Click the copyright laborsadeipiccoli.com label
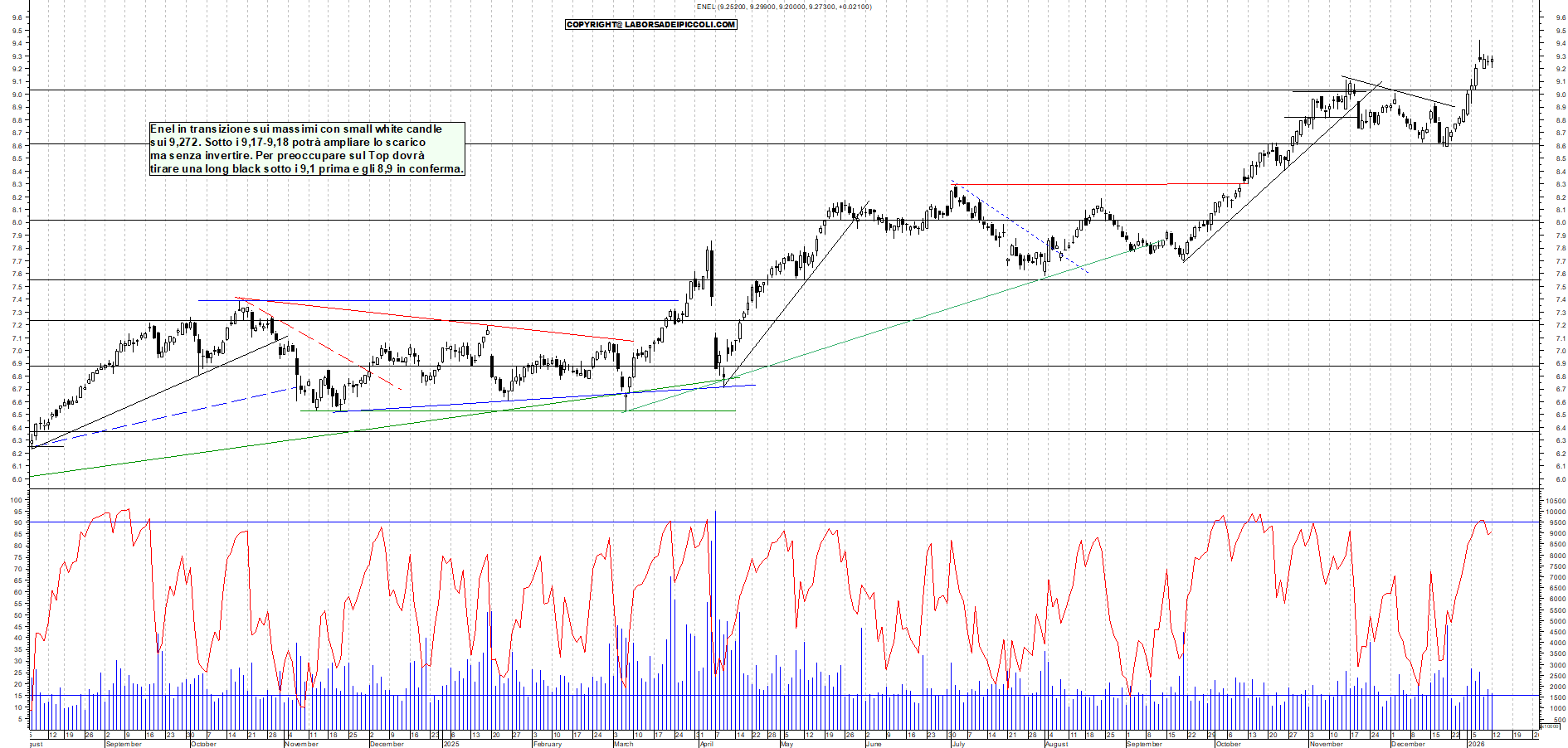The height and width of the screenshot is (748, 1568). pos(650,25)
